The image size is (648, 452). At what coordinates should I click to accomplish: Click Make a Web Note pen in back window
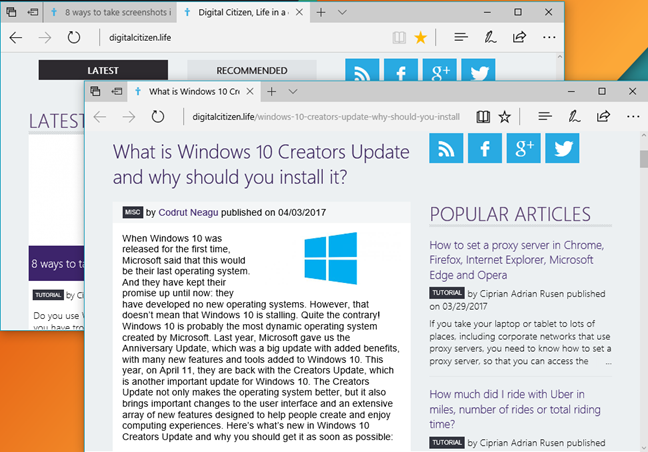click(x=490, y=38)
